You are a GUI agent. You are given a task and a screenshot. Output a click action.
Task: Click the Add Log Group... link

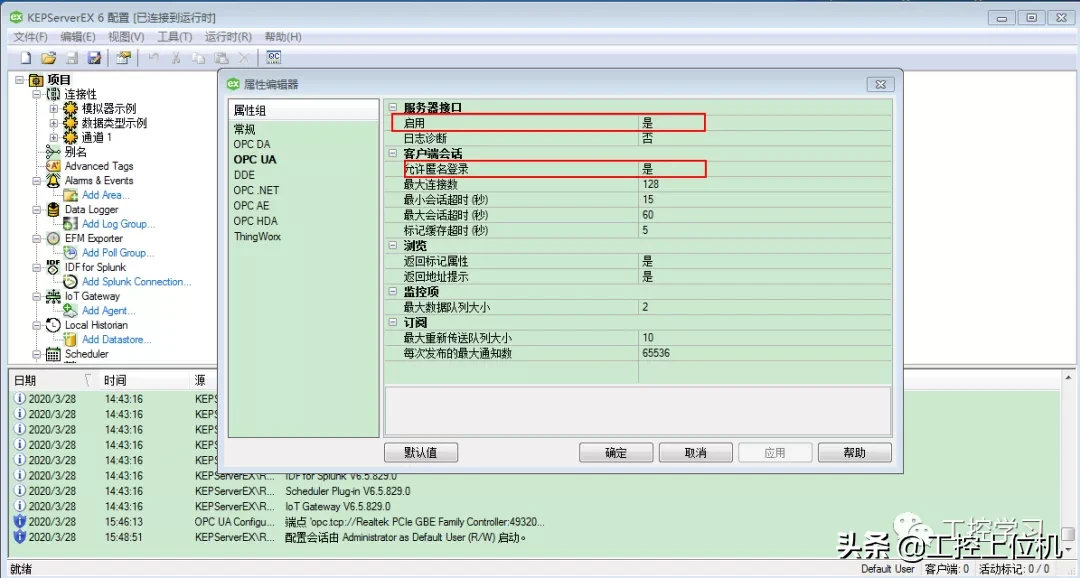point(118,224)
